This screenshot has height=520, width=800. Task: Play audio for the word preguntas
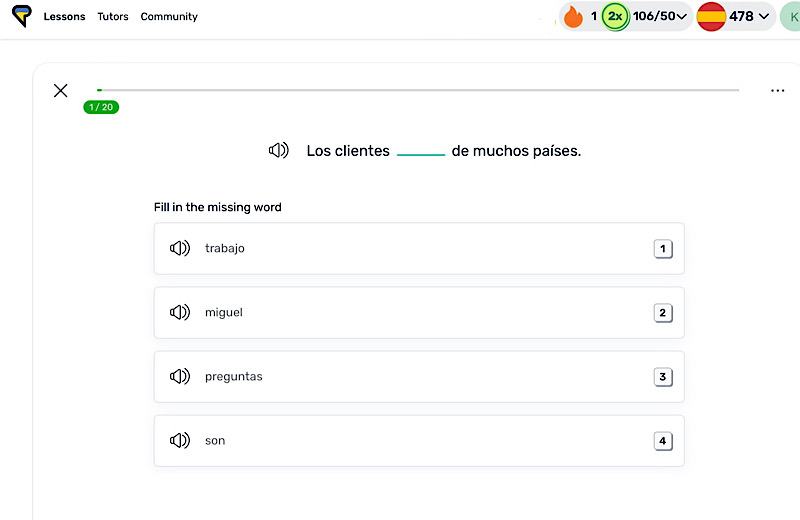pyautogui.click(x=180, y=376)
